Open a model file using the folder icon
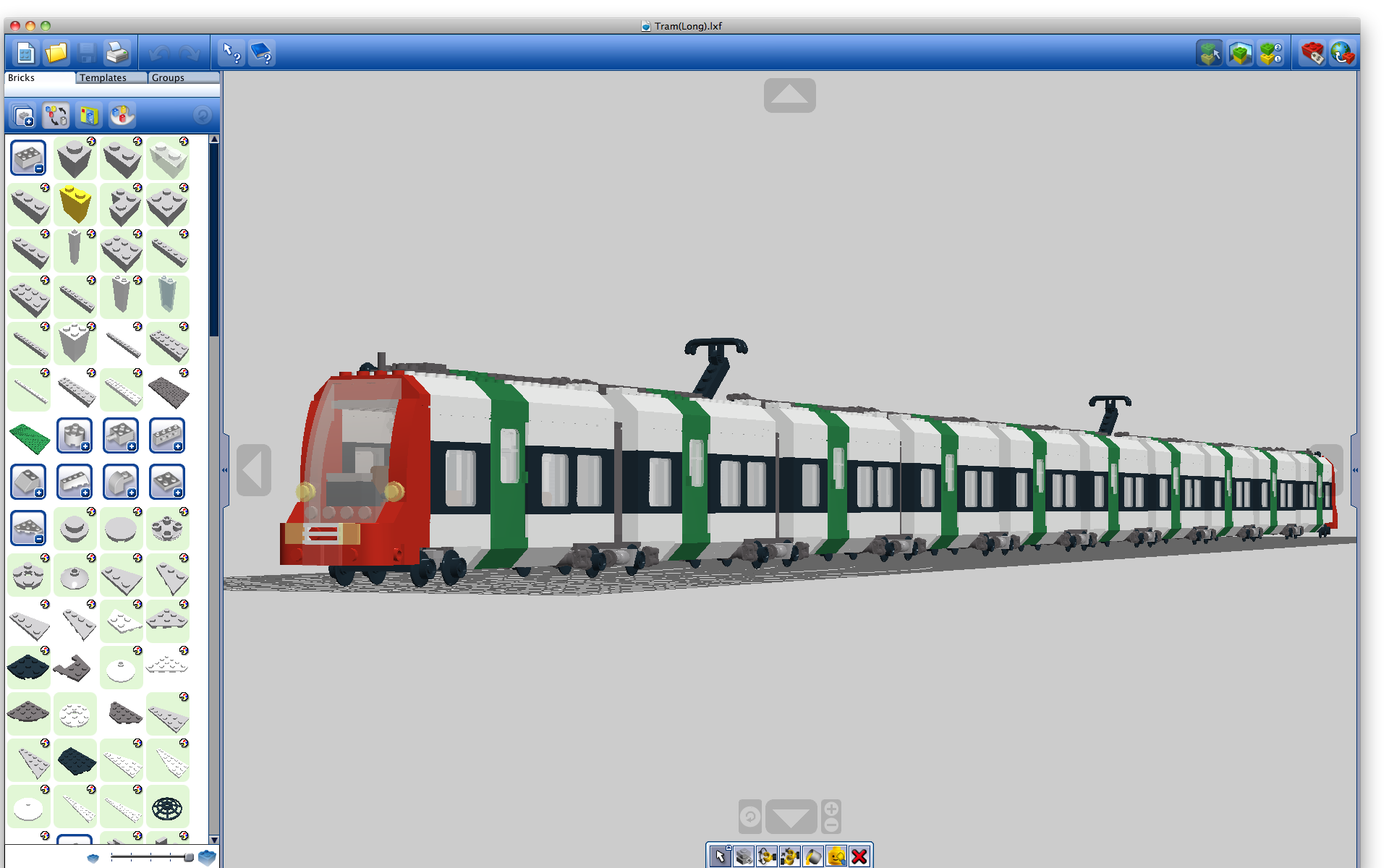Image resolution: width=1389 pixels, height=868 pixels. 56,53
